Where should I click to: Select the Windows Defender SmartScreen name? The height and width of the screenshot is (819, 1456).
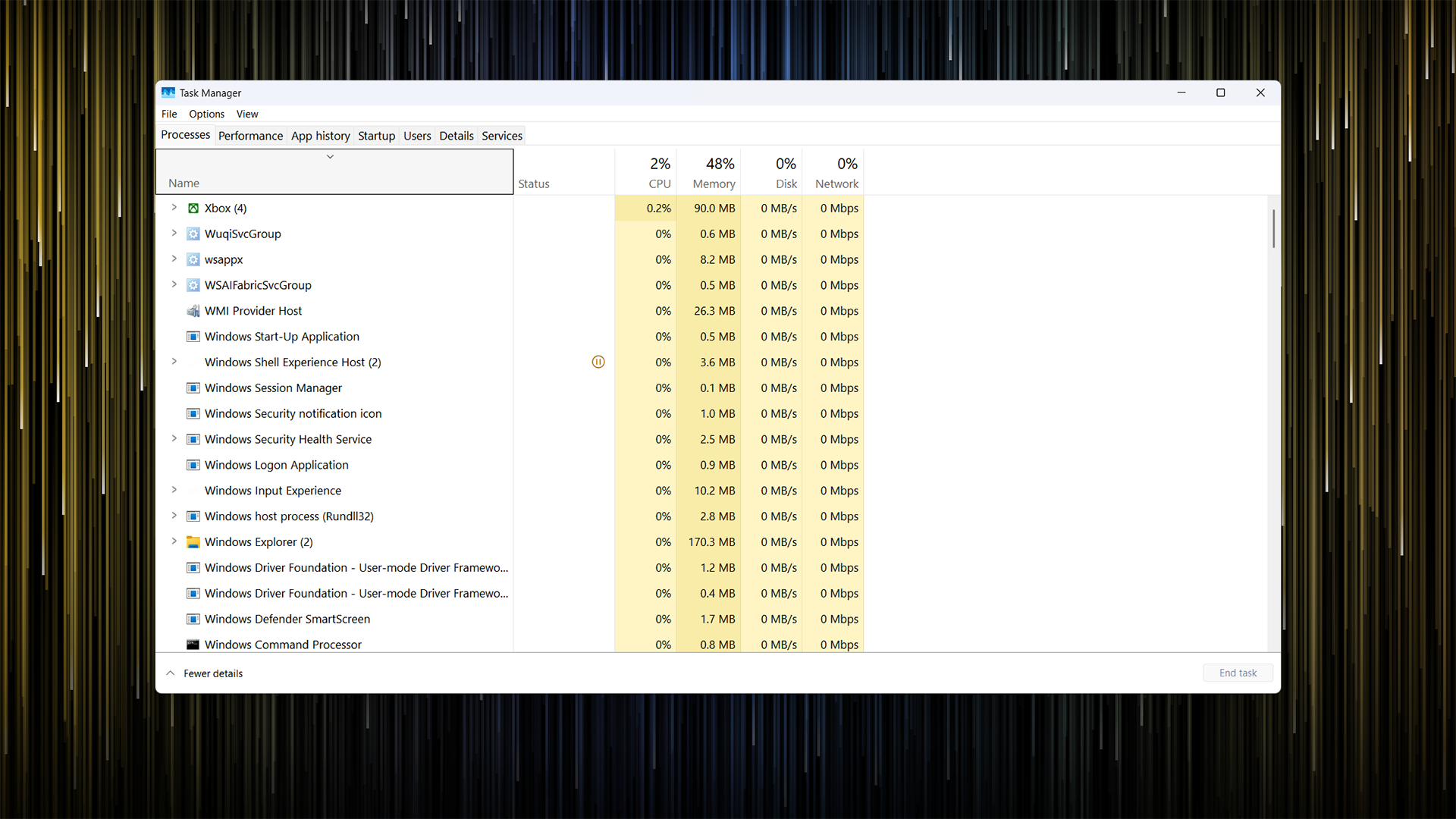[x=287, y=619]
